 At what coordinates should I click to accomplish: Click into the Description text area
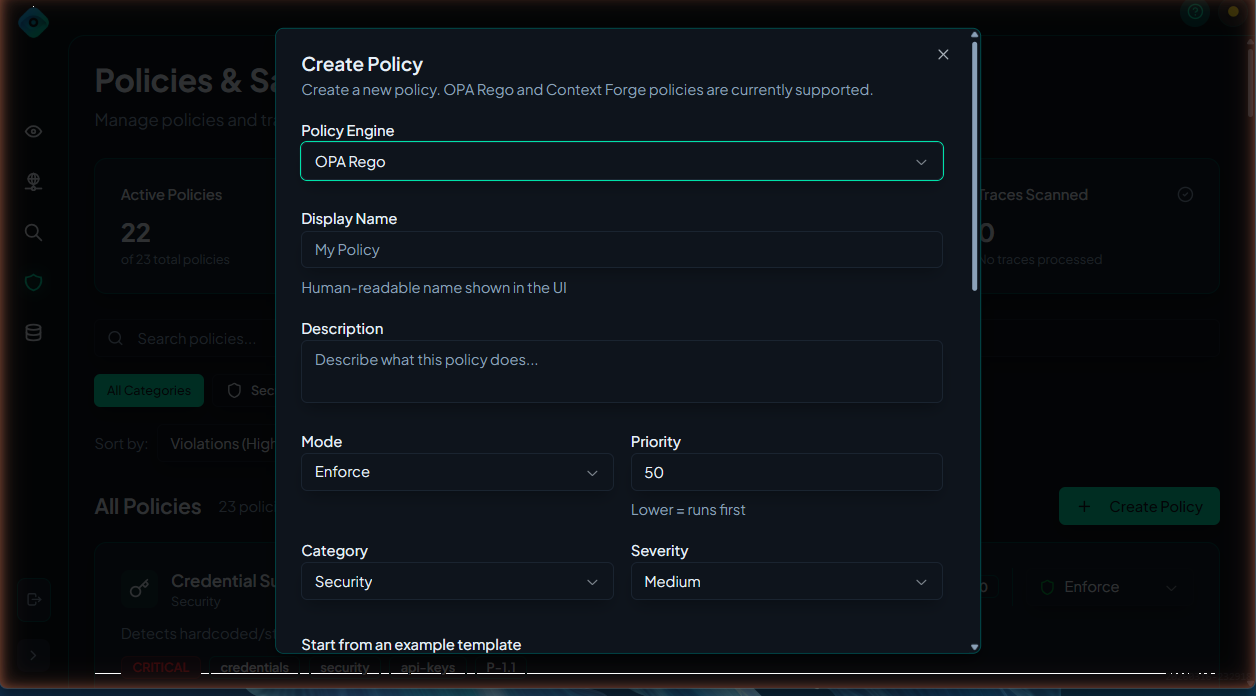(x=621, y=371)
